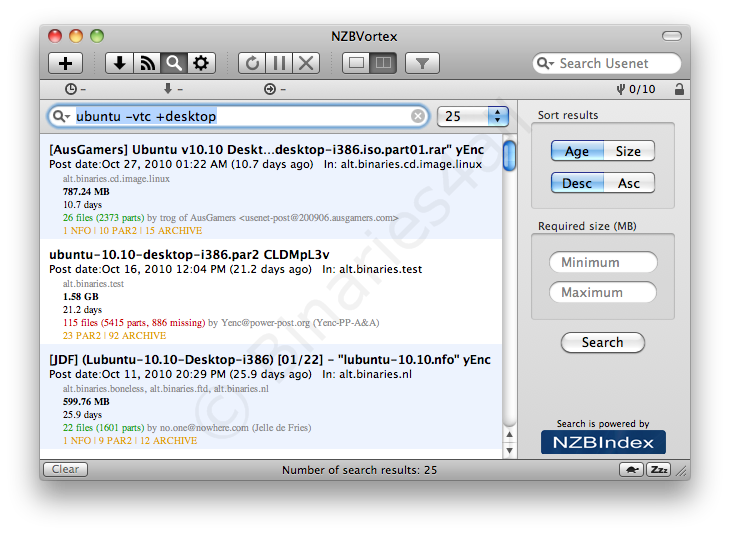Click the resize grip at window corner

pos(683,472)
